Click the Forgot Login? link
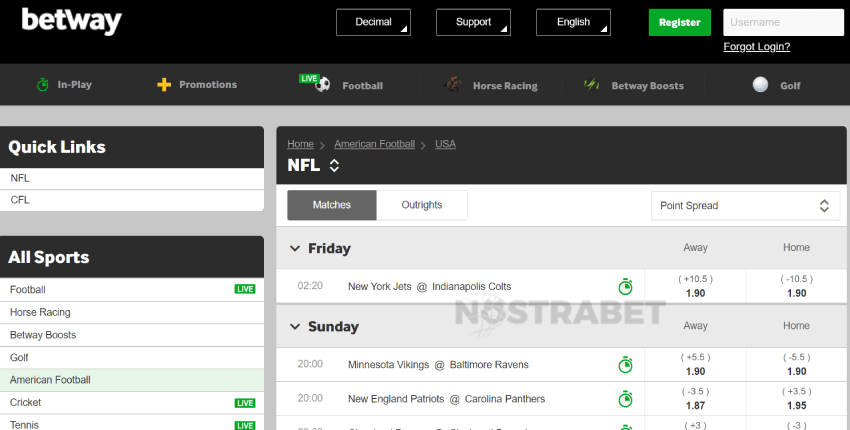 [x=757, y=47]
